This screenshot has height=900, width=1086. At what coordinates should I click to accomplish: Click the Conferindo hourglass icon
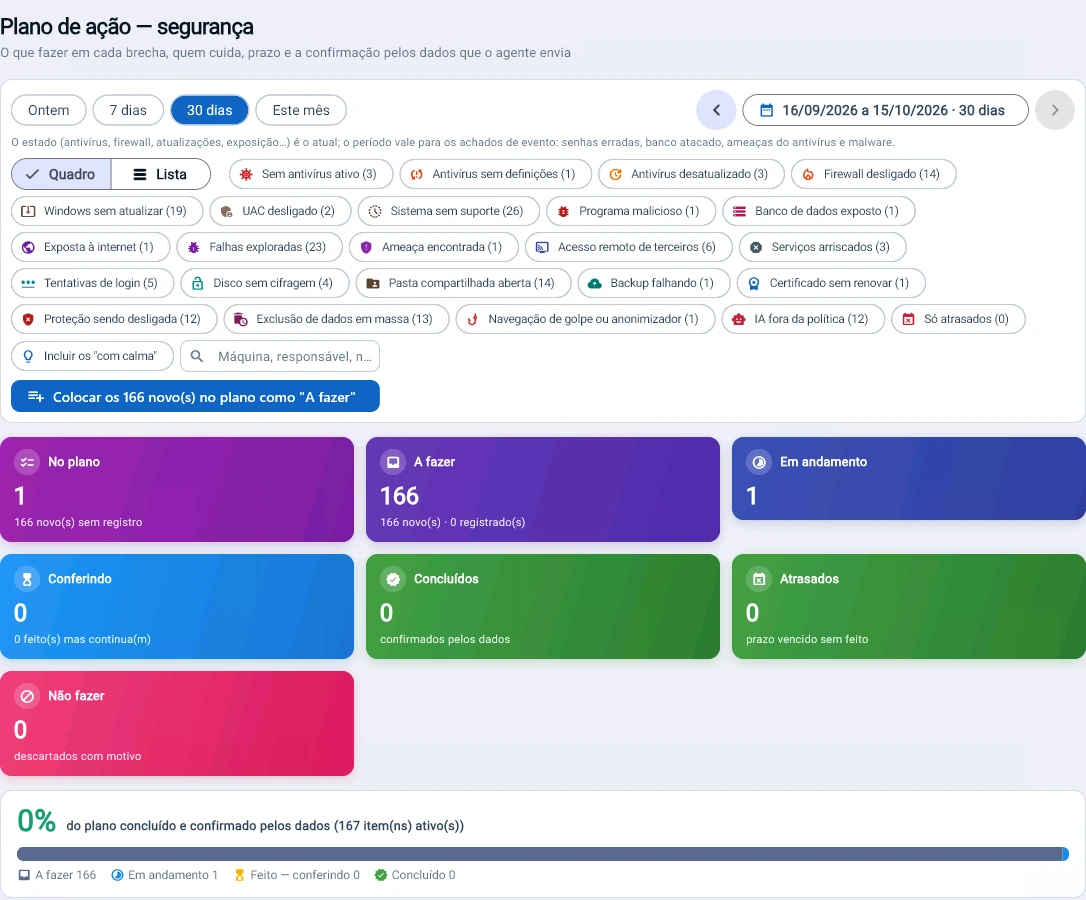pos(27,579)
